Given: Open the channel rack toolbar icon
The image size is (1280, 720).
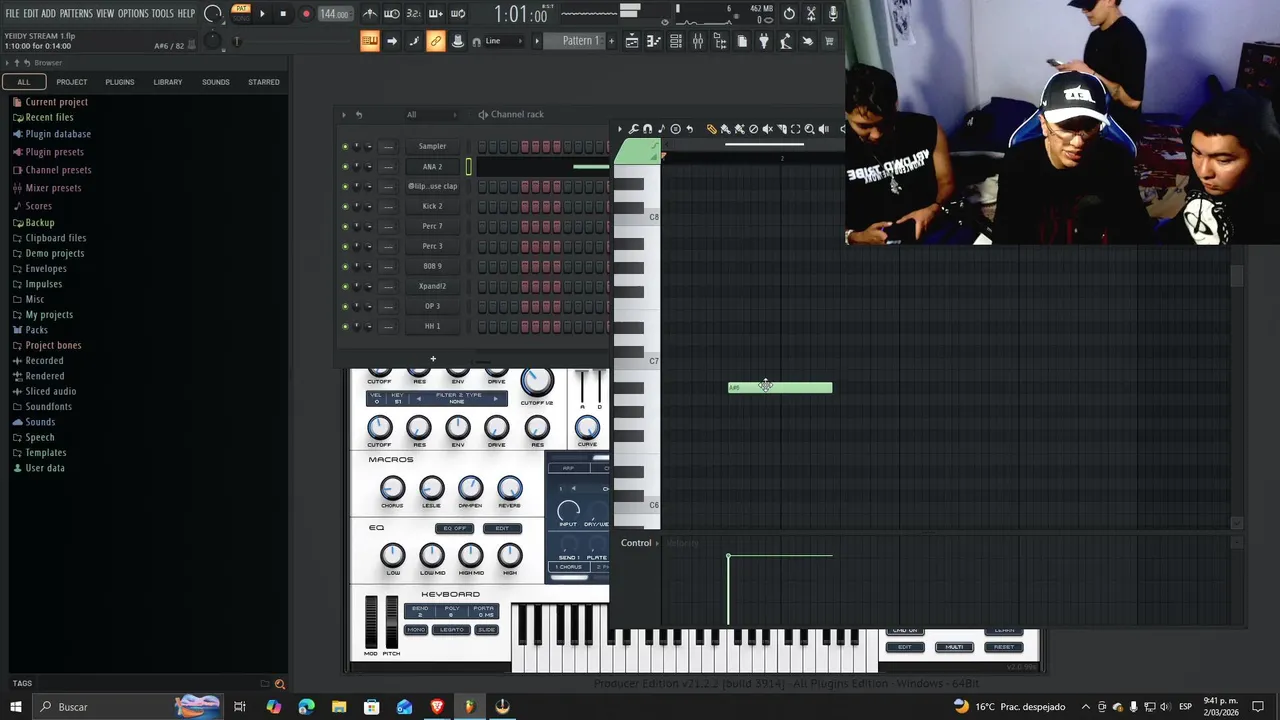Looking at the screenshot, I should (676, 41).
